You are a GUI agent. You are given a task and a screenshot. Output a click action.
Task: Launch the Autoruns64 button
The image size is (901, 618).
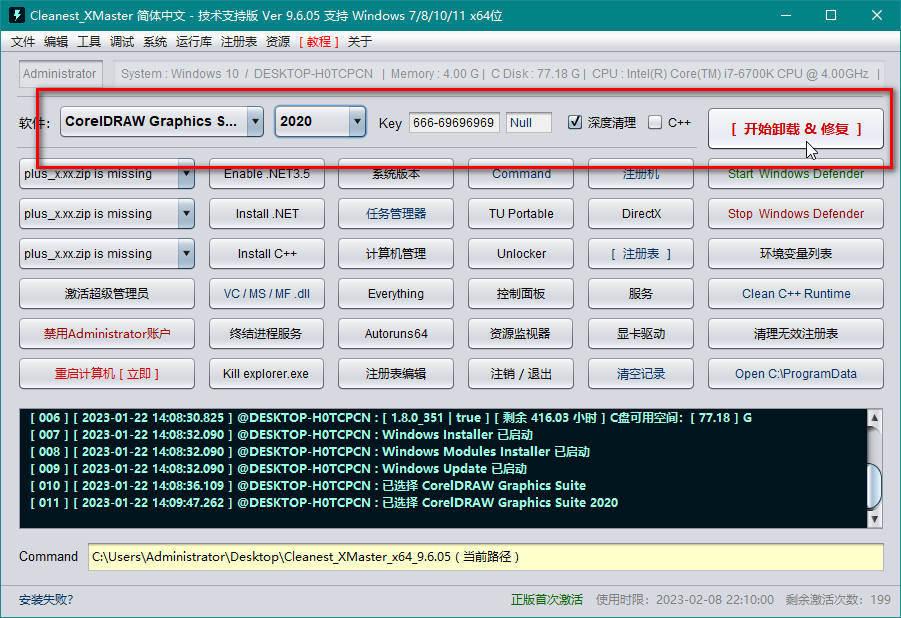coord(396,333)
